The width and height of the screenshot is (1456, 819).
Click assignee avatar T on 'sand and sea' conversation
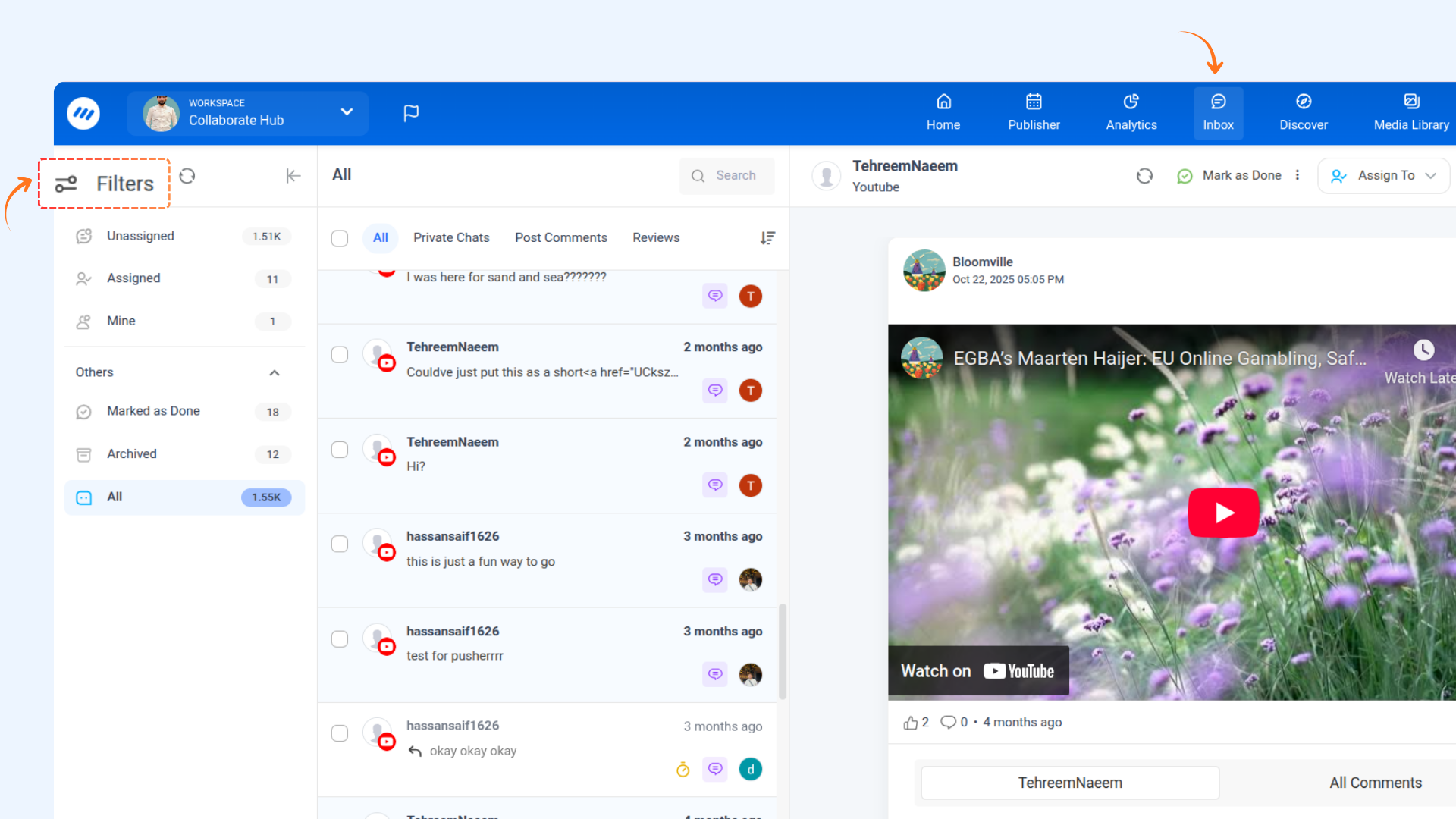(x=751, y=296)
